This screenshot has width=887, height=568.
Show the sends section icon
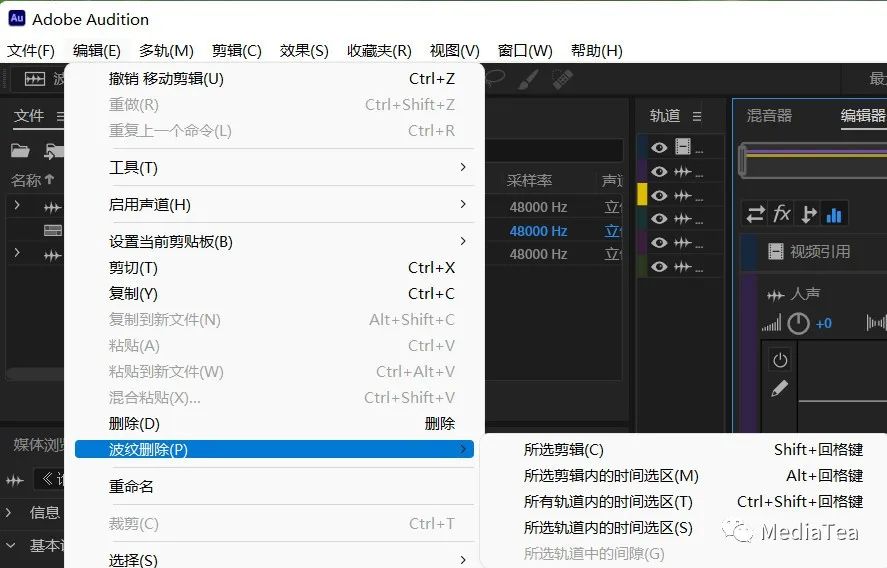(x=809, y=214)
